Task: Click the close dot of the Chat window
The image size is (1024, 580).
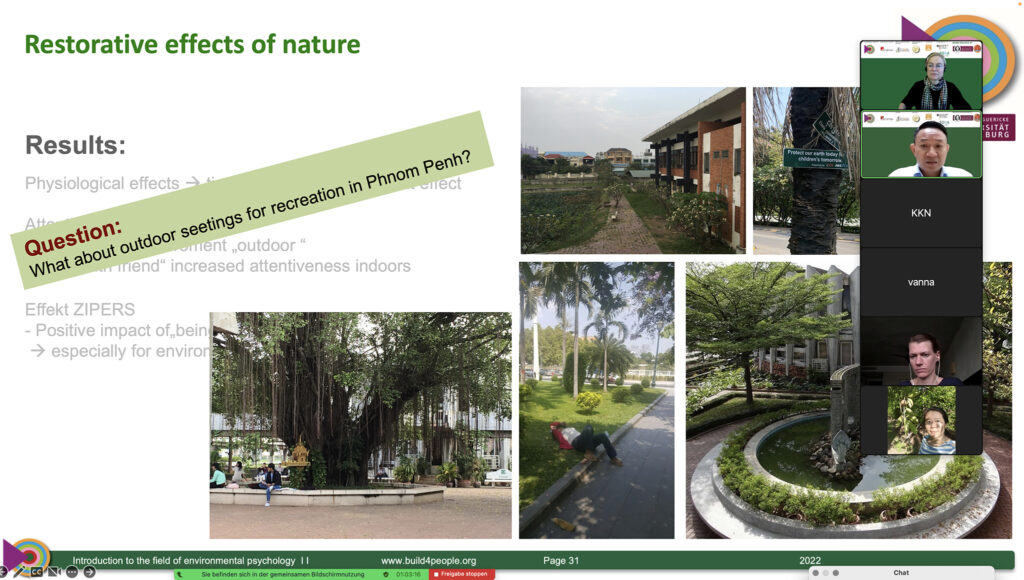Action: (816, 573)
